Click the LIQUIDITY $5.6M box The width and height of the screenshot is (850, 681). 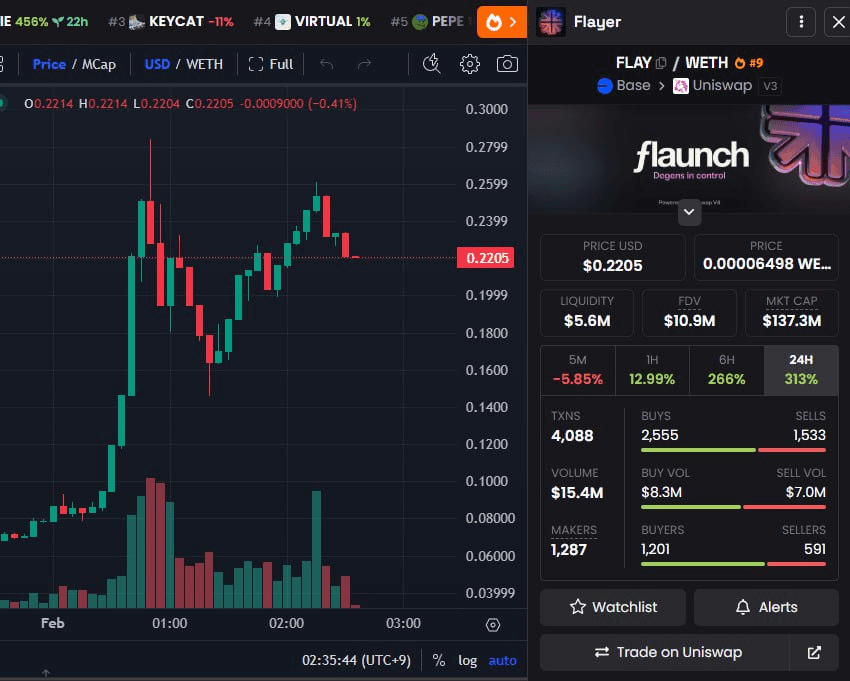(587, 313)
